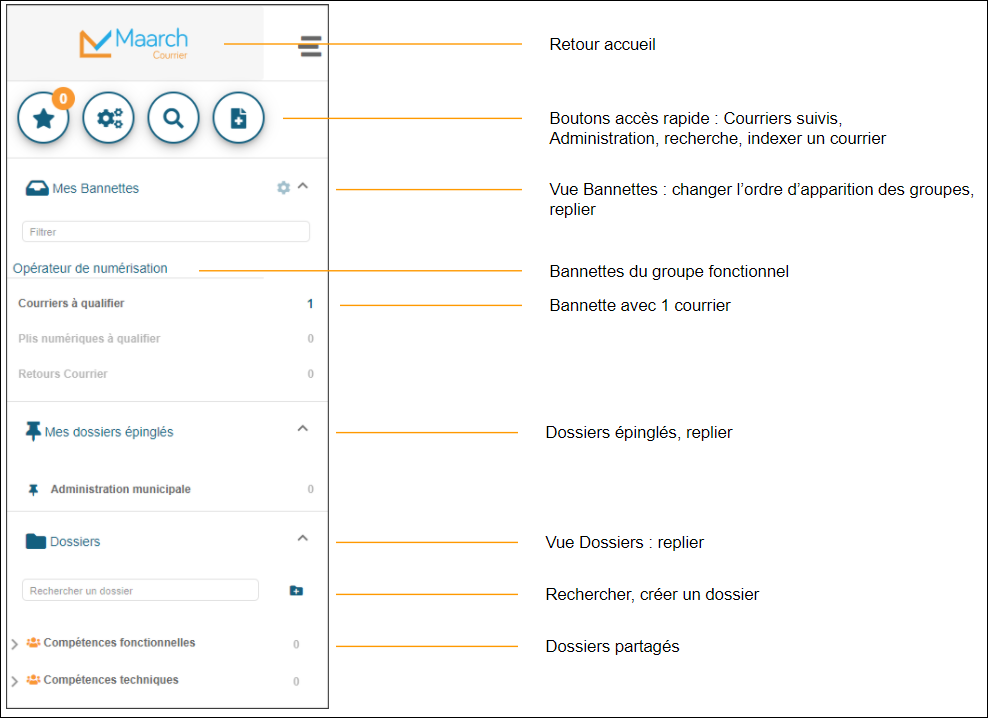This screenshot has width=988, height=718.
Task: Select the Retours Courrier basket
Action: click(63, 374)
